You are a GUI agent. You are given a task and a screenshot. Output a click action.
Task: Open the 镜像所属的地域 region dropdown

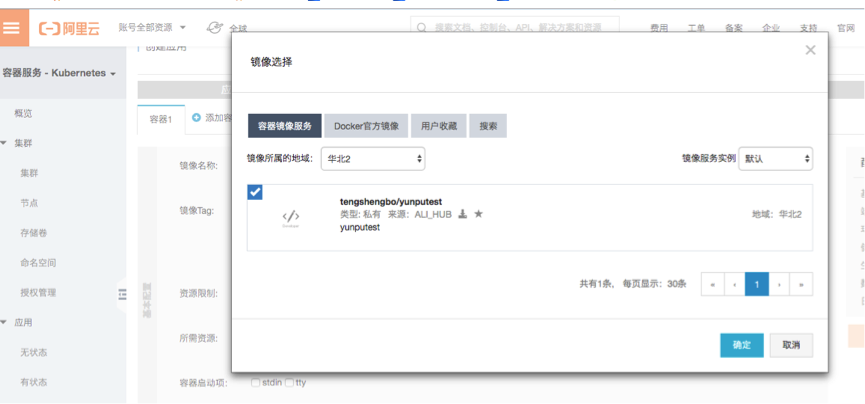(373, 158)
